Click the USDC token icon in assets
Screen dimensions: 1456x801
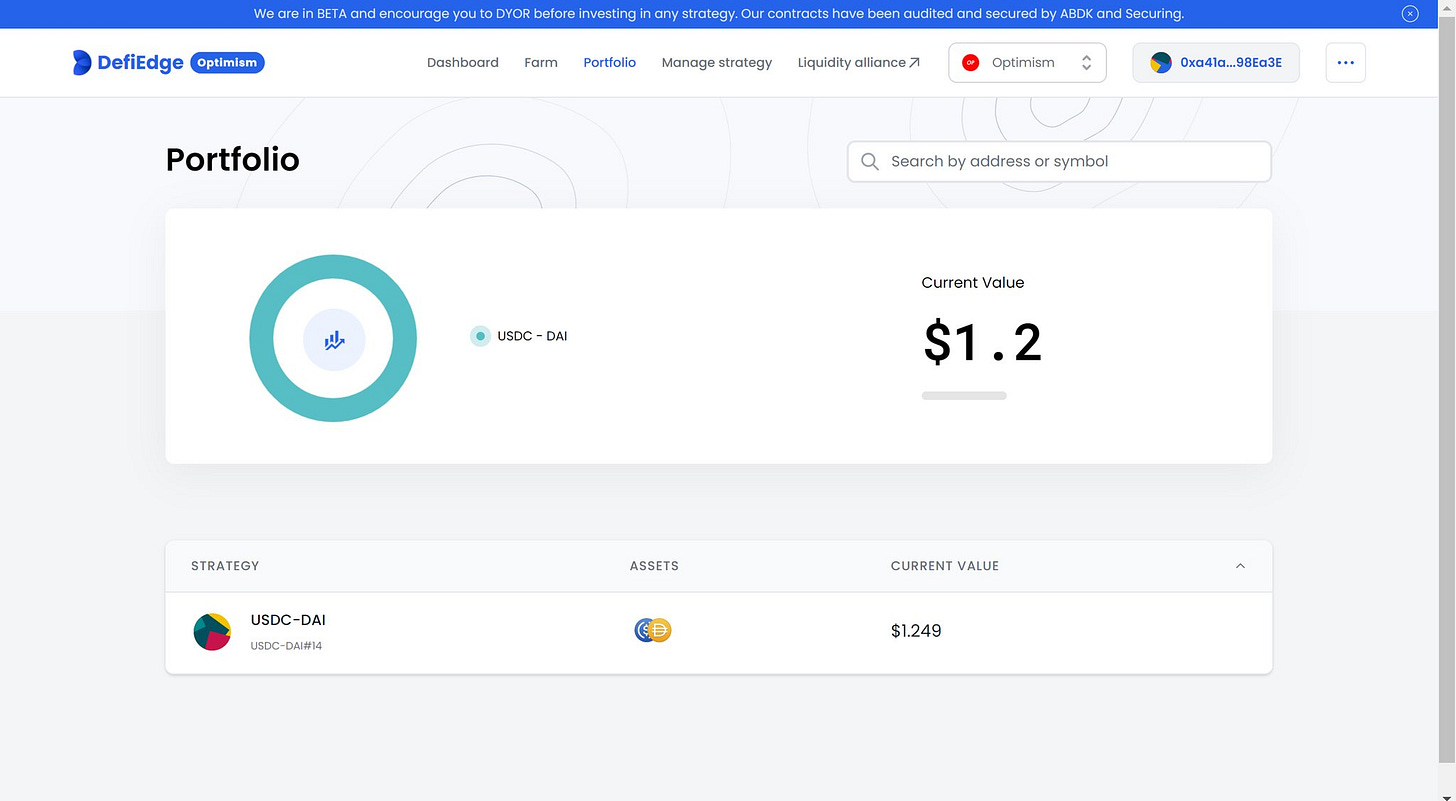[645, 630]
